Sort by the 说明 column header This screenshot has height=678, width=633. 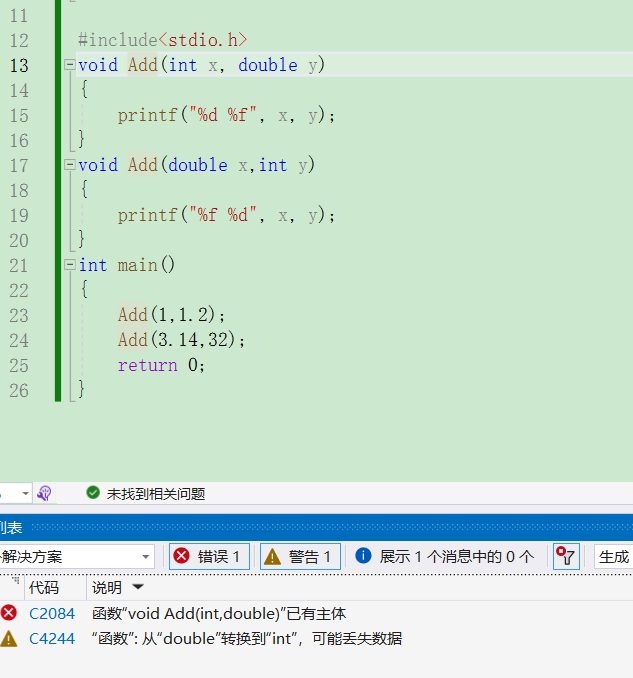pos(106,588)
